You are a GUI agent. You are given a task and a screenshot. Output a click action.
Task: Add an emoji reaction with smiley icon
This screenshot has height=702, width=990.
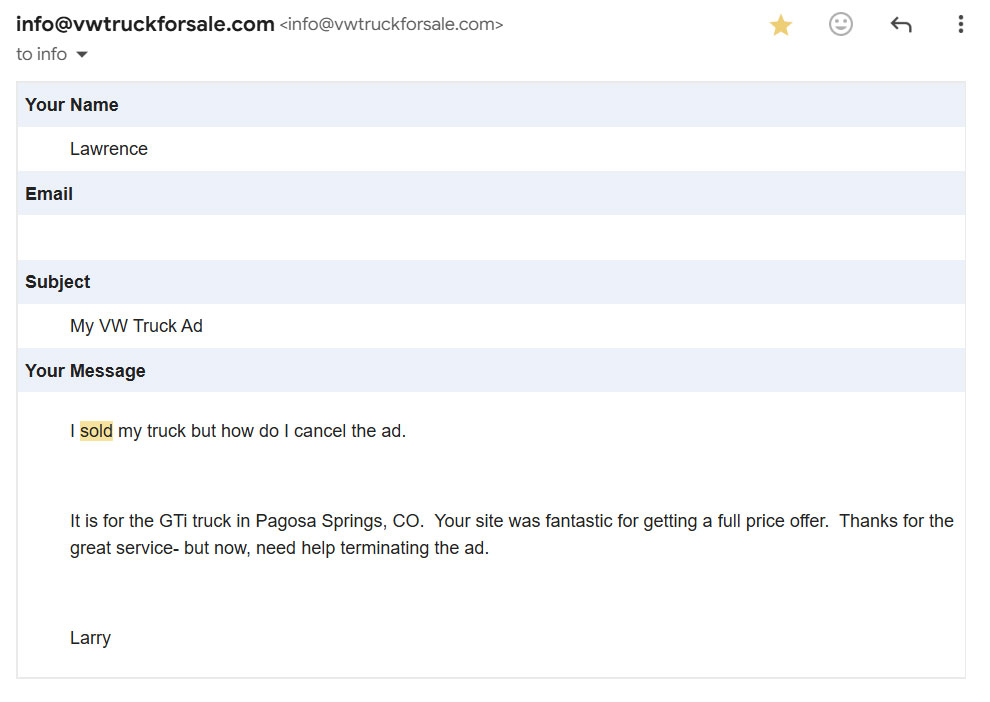point(840,25)
